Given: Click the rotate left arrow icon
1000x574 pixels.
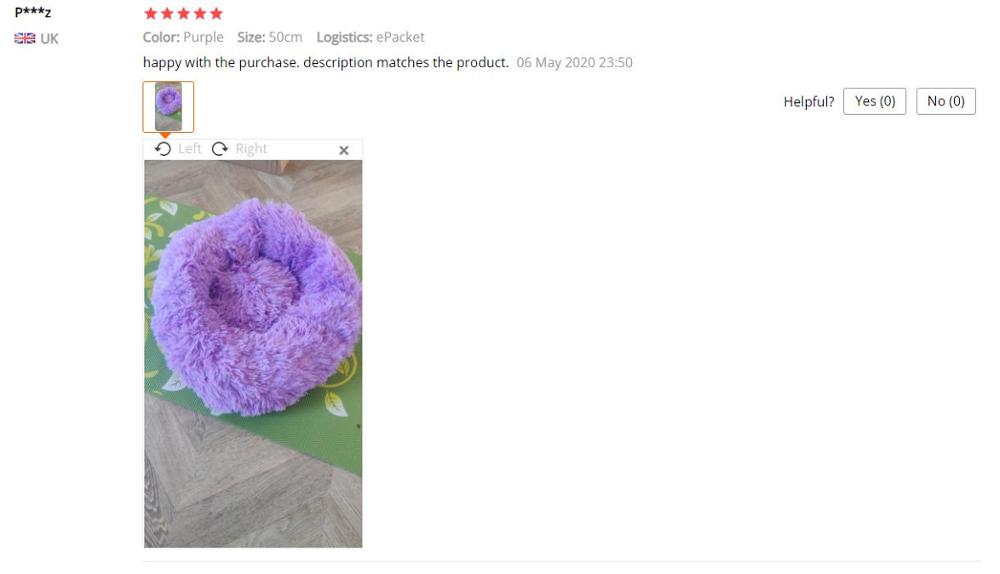Looking at the screenshot, I should [163, 149].
